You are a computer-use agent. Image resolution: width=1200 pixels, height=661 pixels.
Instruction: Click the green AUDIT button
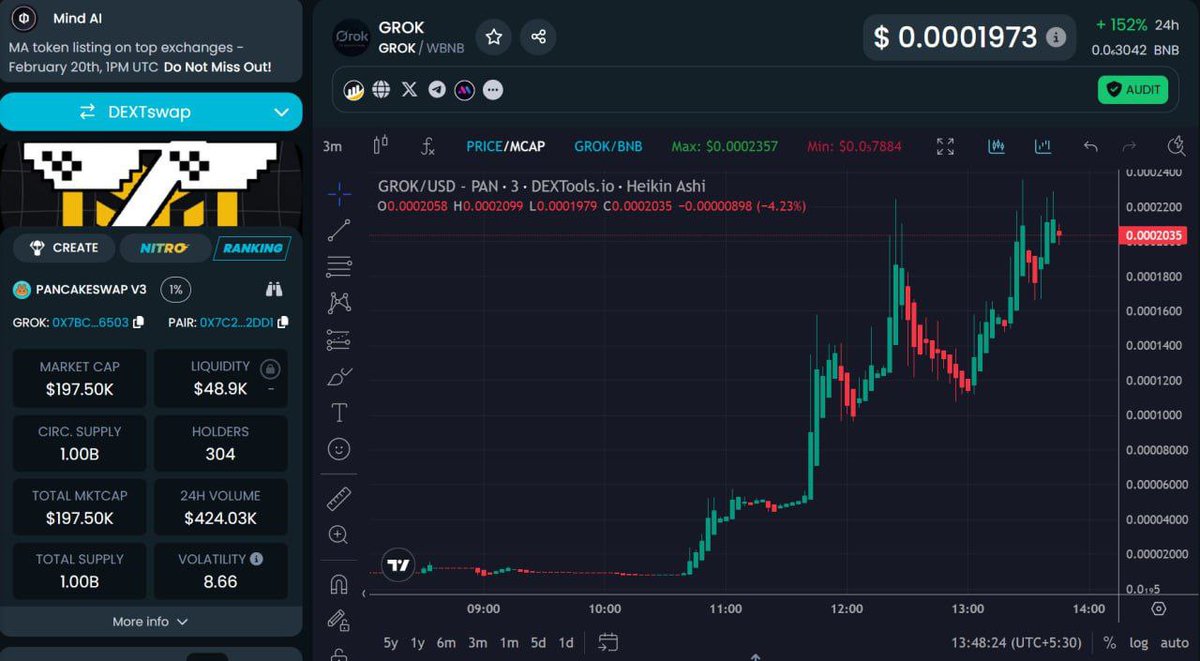click(1133, 90)
